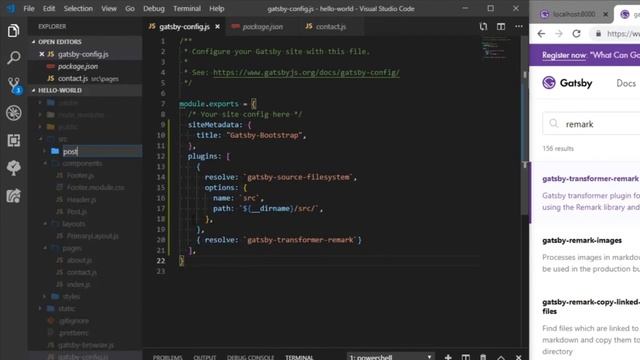
Task: Maximize terminal panel with chevron icon
Action: pos(501,357)
